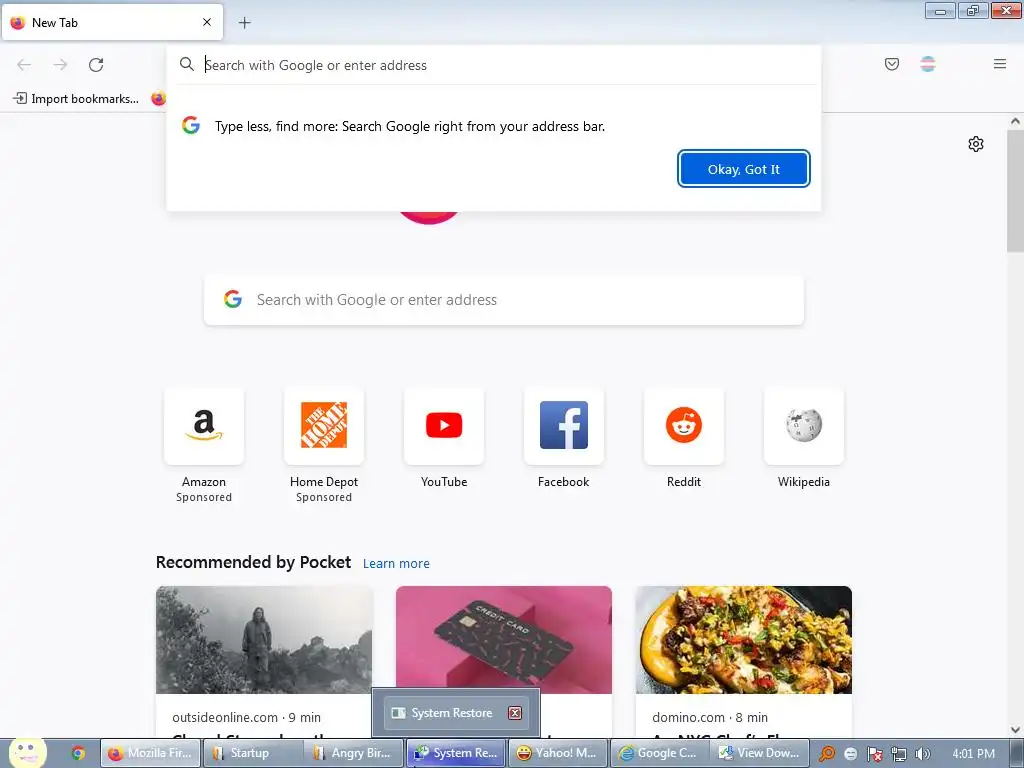Image resolution: width=1024 pixels, height=768 pixels.
Task: Close the New Tab tab
Action: 207,22
